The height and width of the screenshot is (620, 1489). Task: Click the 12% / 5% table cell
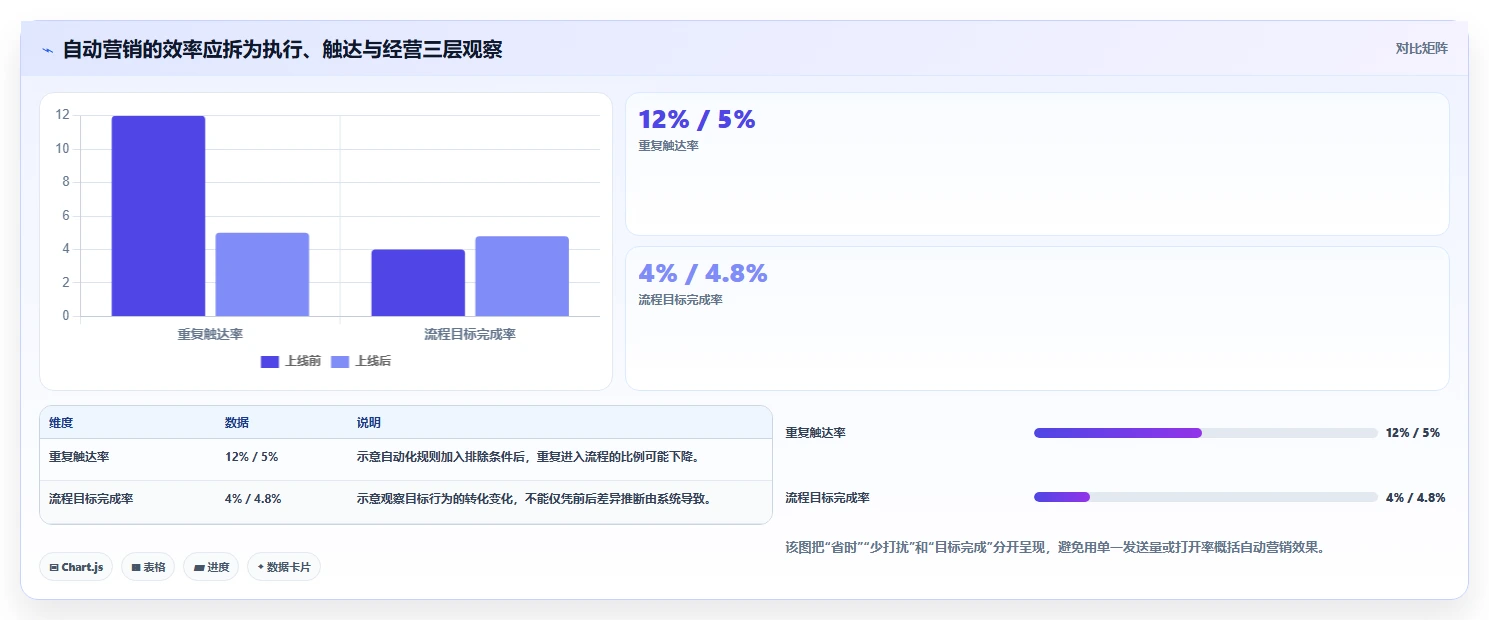[252, 457]
